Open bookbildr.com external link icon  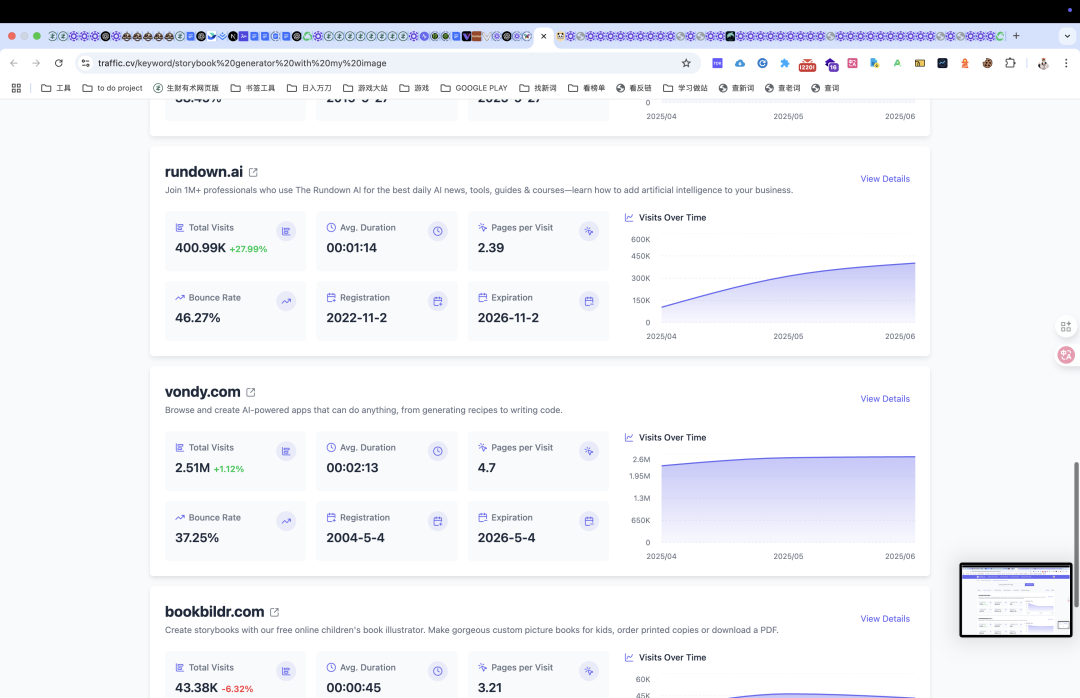click(x=274, y=612)
